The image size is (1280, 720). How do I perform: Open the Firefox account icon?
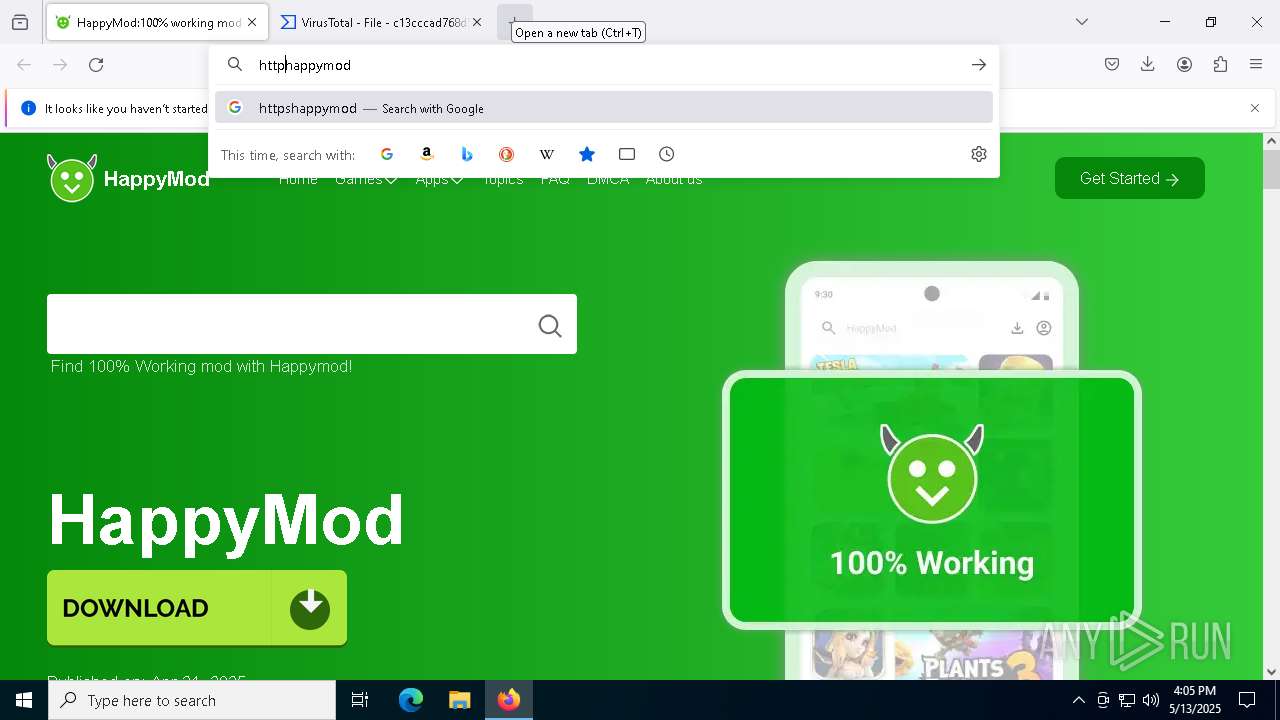[1184, 65]
